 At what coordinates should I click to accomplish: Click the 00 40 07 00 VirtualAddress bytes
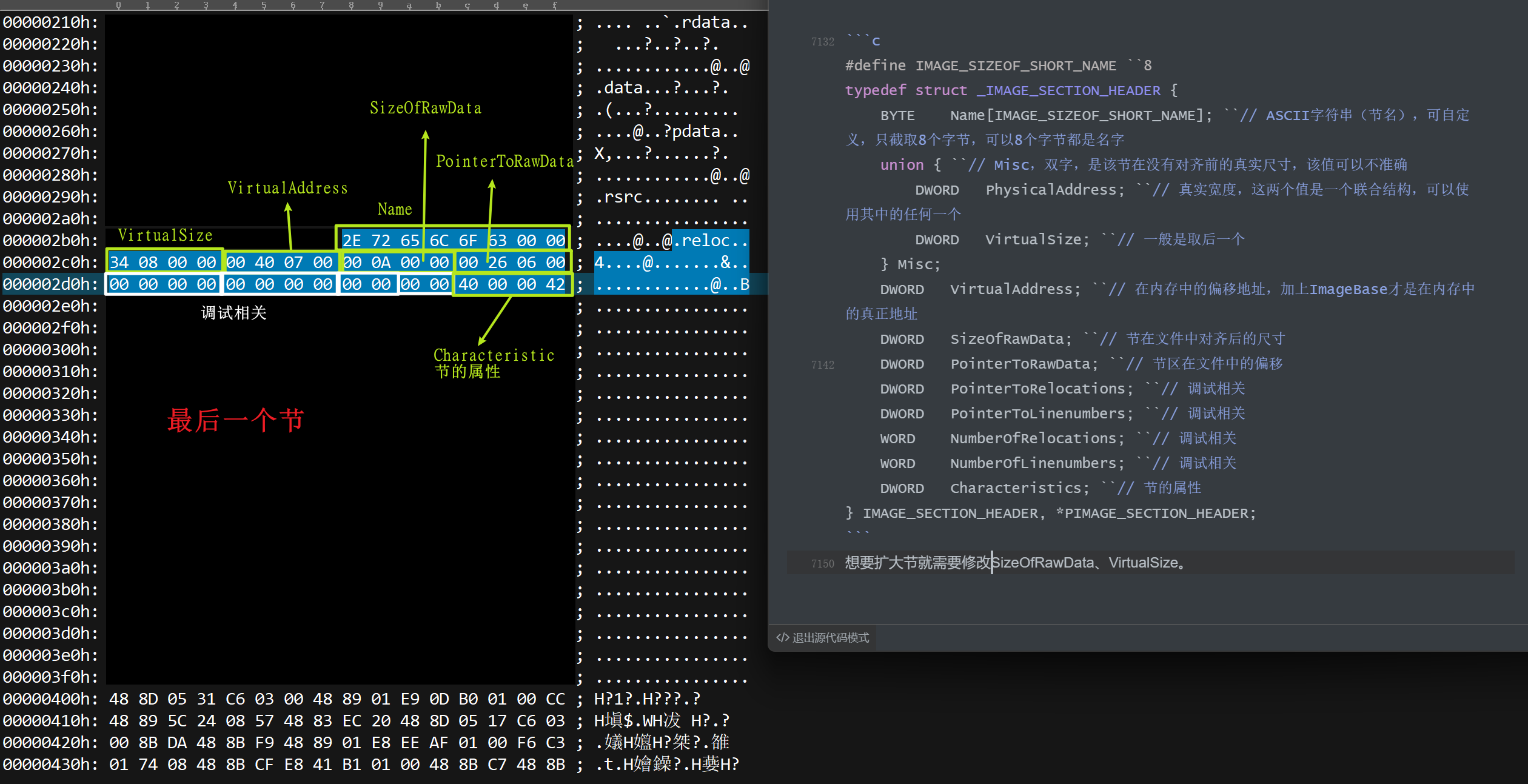click(280, 263)
